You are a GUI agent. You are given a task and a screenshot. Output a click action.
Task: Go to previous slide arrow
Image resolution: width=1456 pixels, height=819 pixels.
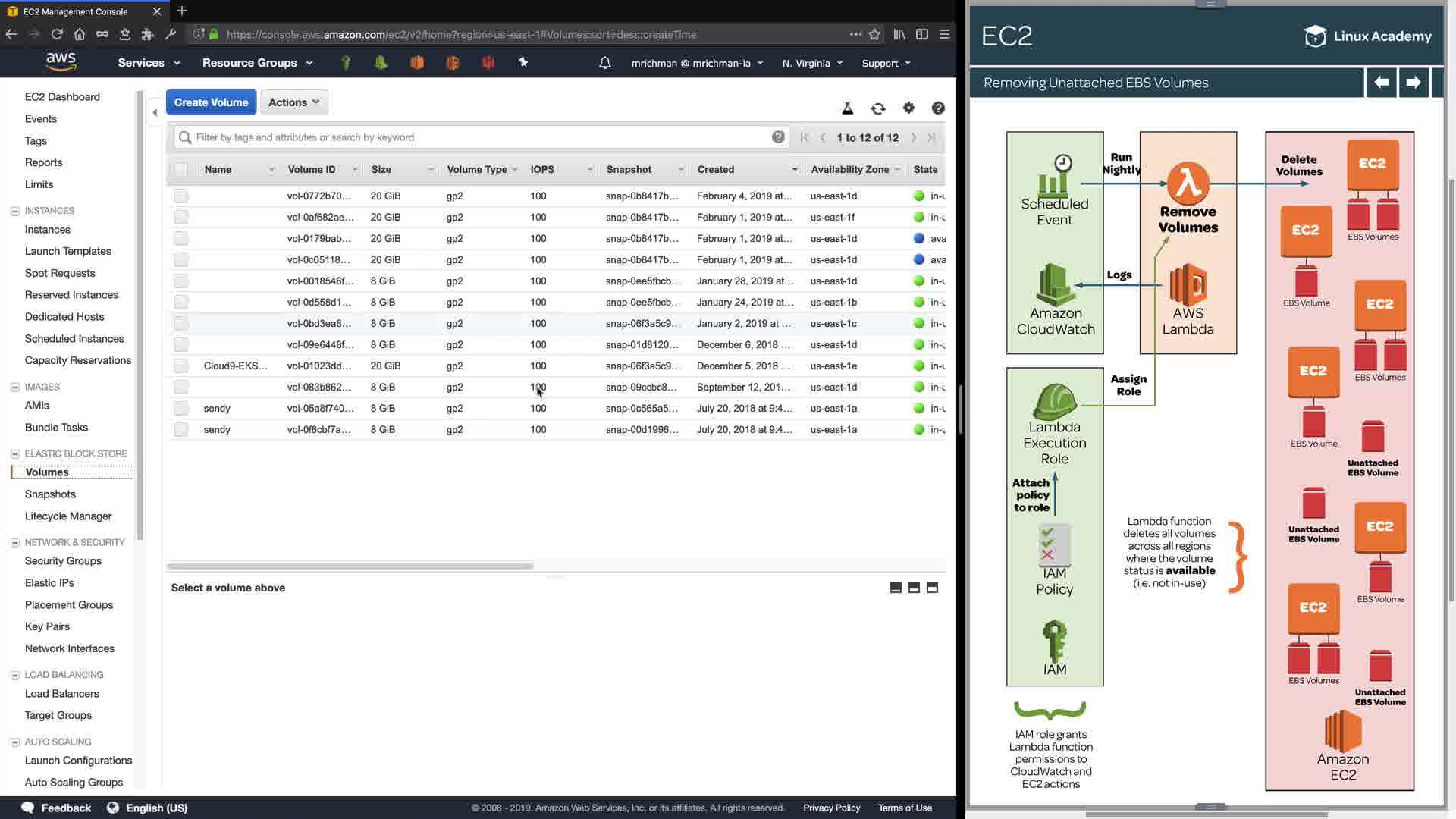pos(1382,82)
